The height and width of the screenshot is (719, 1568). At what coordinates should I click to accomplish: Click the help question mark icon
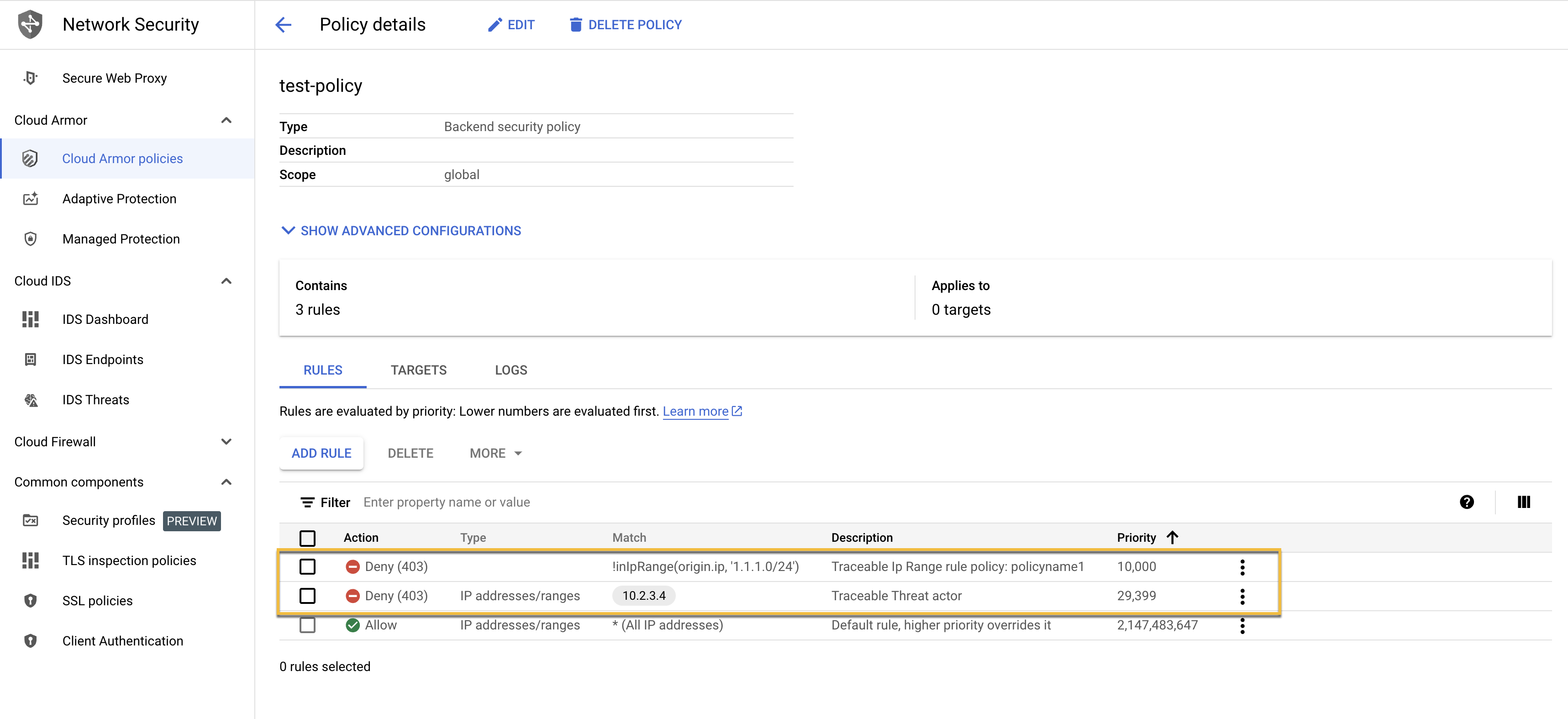[x=1466, y=502]
